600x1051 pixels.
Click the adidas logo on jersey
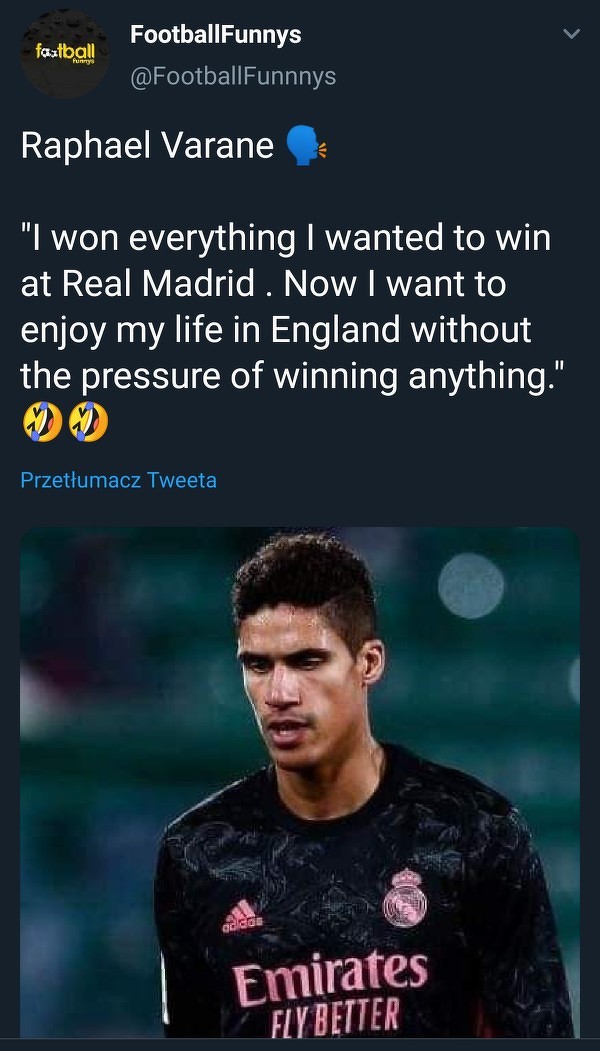click(x=242, y=915)
